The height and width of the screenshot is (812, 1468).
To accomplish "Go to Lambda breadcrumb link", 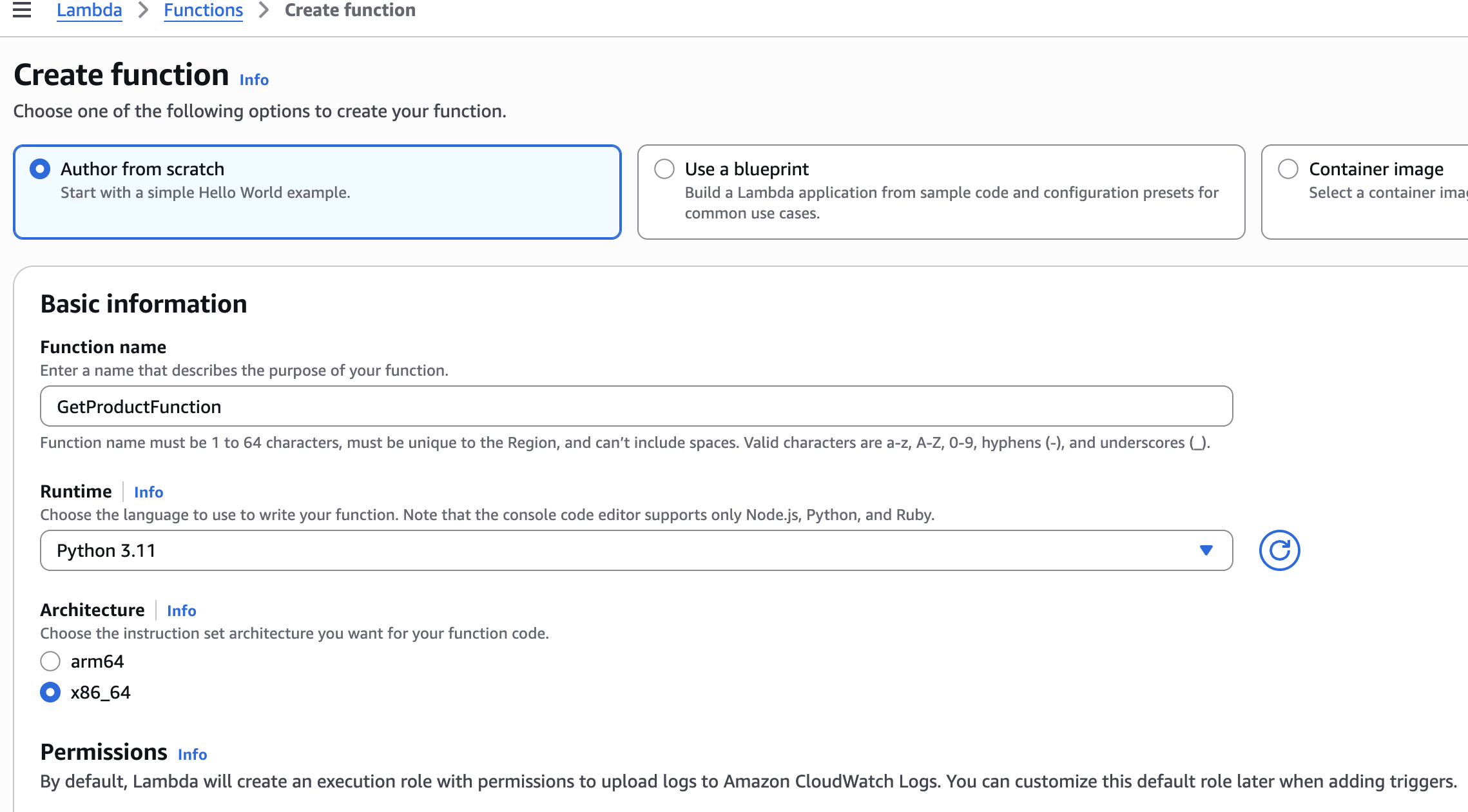I will [x=89, y=10].
